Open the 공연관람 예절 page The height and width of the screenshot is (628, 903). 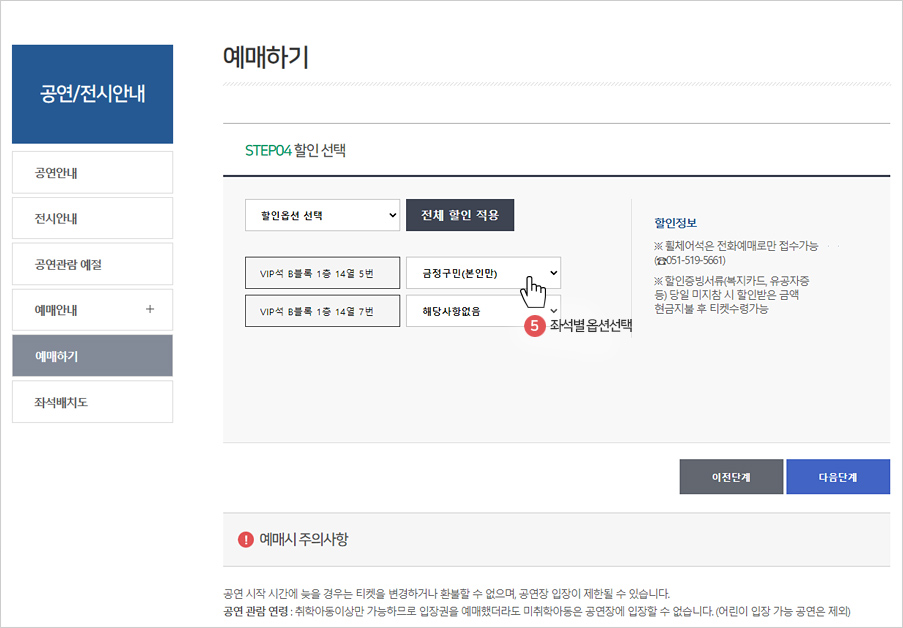click(92, 263)
